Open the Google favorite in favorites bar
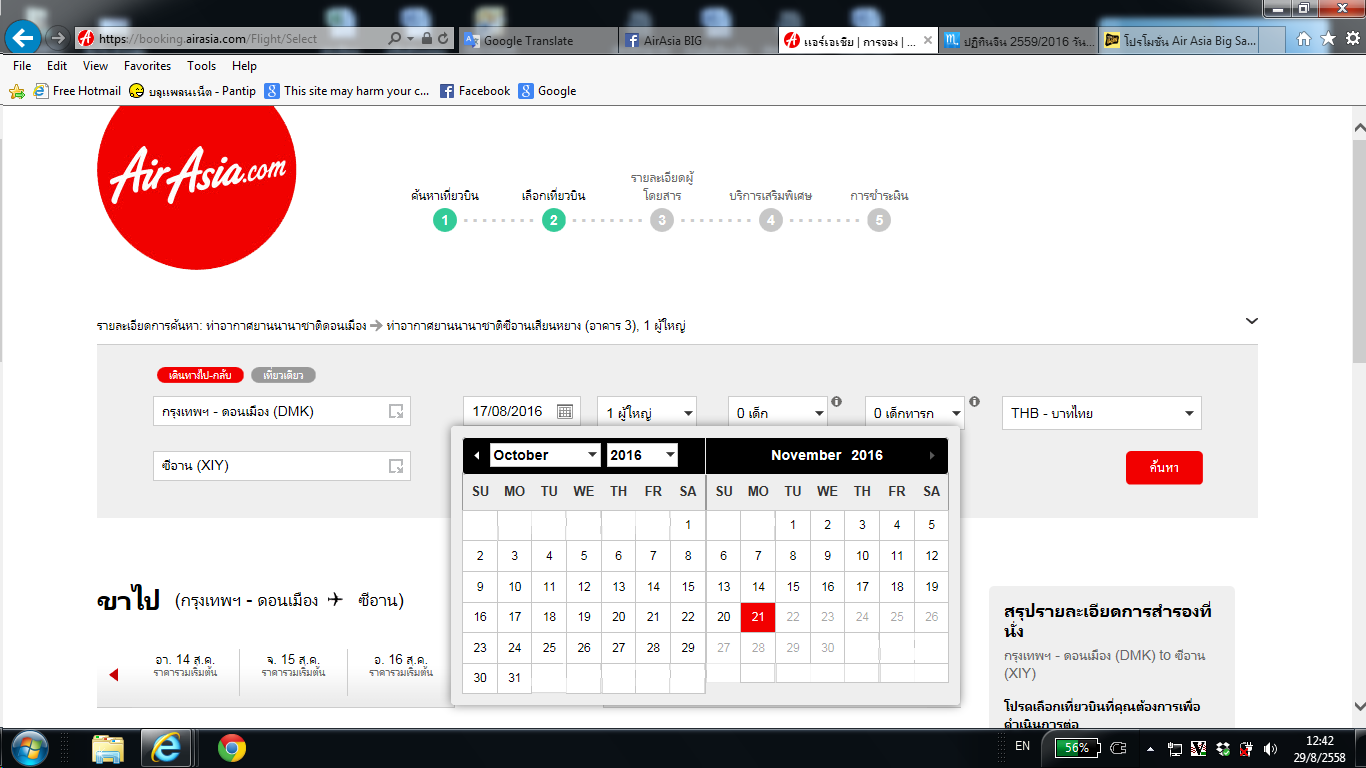Screen dimensions: 1366x768 click(547, 91)
